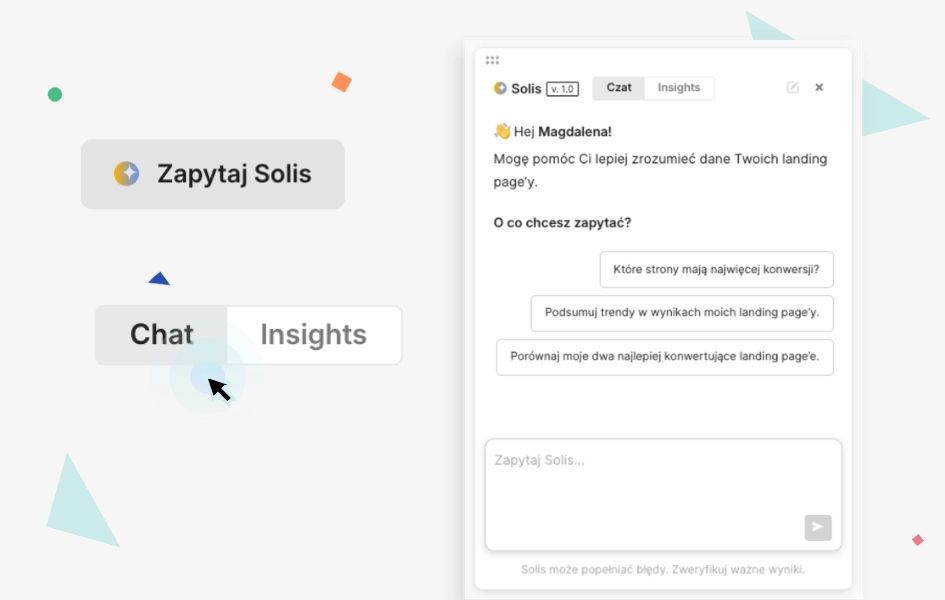Click the drag handle dots icon
This screenshot has width=945, height=600.
pos(492,60)
